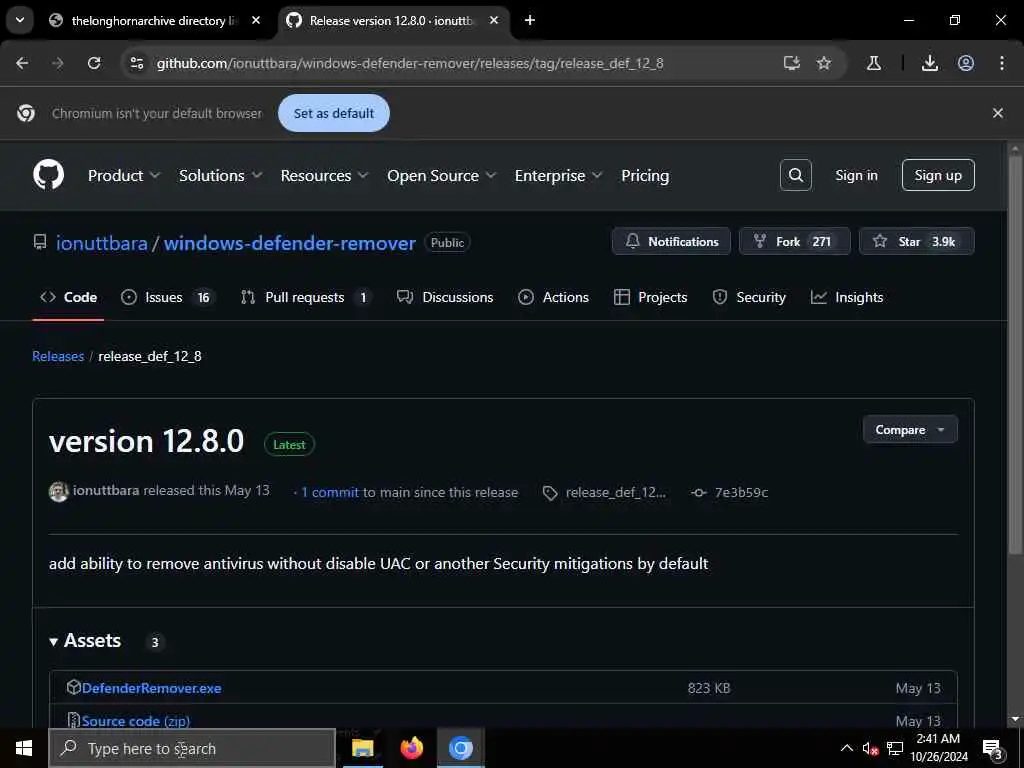Open Firefox from taskbar
This screenshot has height=768, width=1024.
(x=411, y=748)
